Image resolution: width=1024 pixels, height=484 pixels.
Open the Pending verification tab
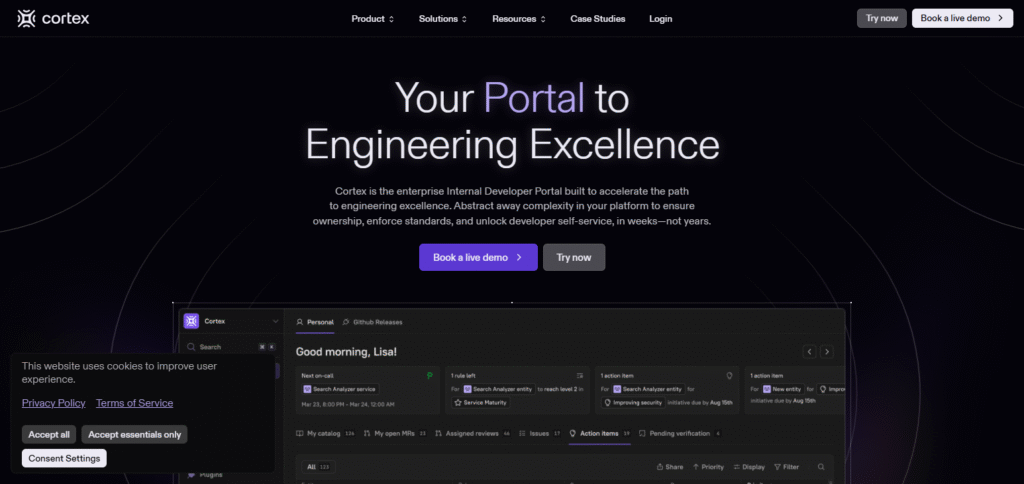click(680, 433)
